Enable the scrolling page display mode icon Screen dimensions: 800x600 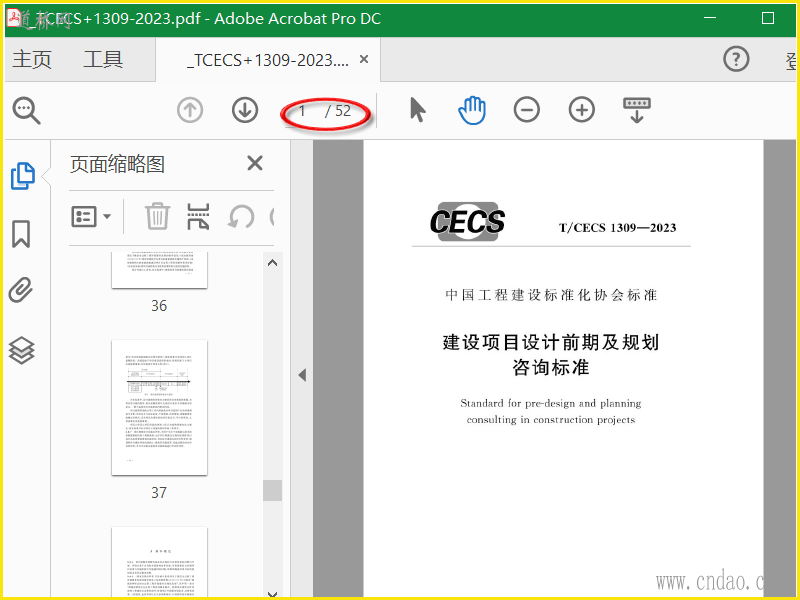pos(637,110)
